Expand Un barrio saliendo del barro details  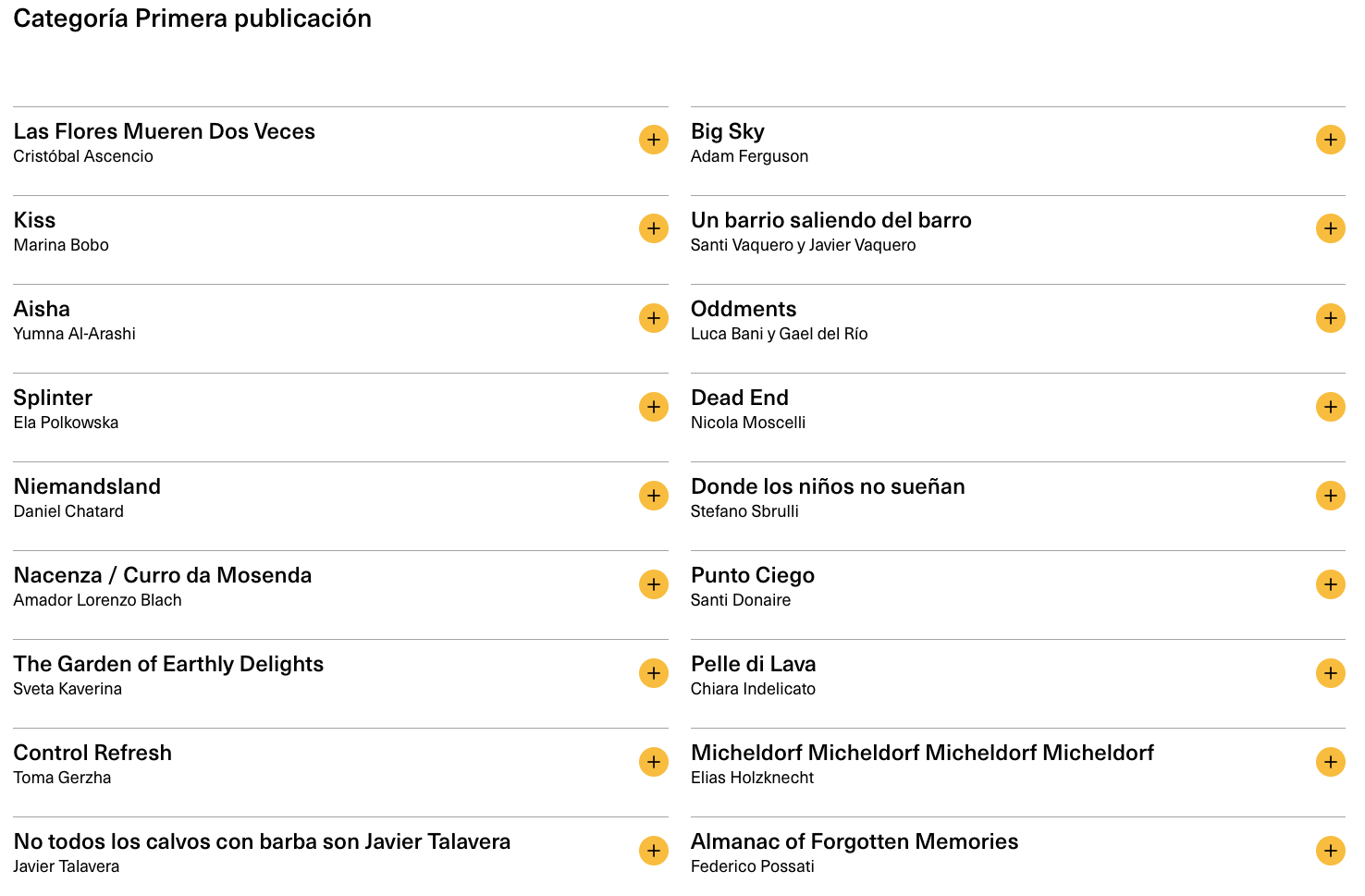tap(1330, 228)
